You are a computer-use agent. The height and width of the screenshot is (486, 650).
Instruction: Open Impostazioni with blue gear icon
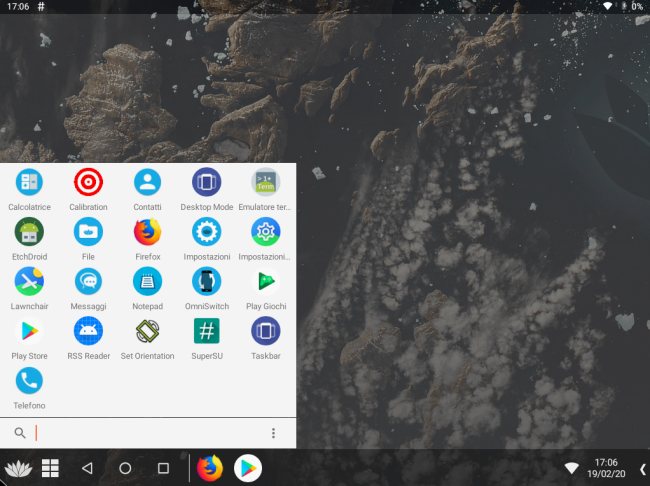(x=206, y=232)
